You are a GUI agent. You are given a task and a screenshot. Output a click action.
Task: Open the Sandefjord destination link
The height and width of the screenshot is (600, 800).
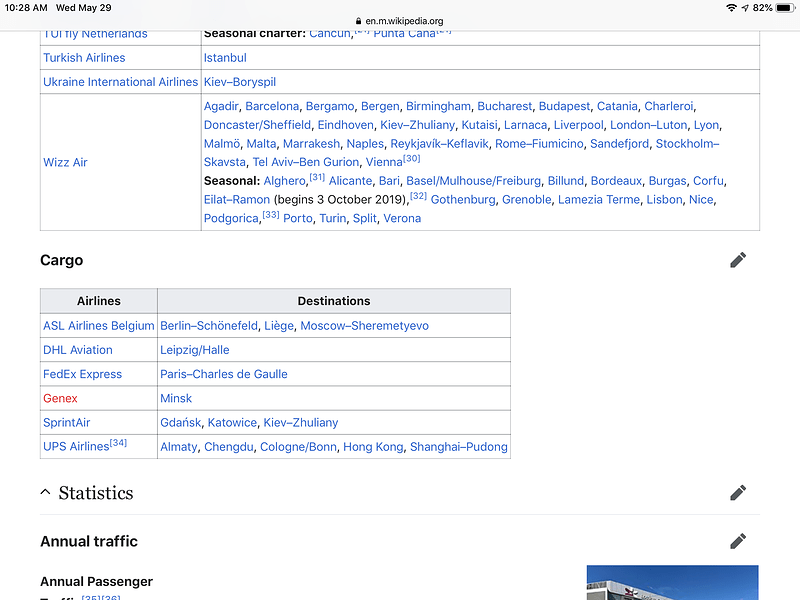[x=619, y=144]
